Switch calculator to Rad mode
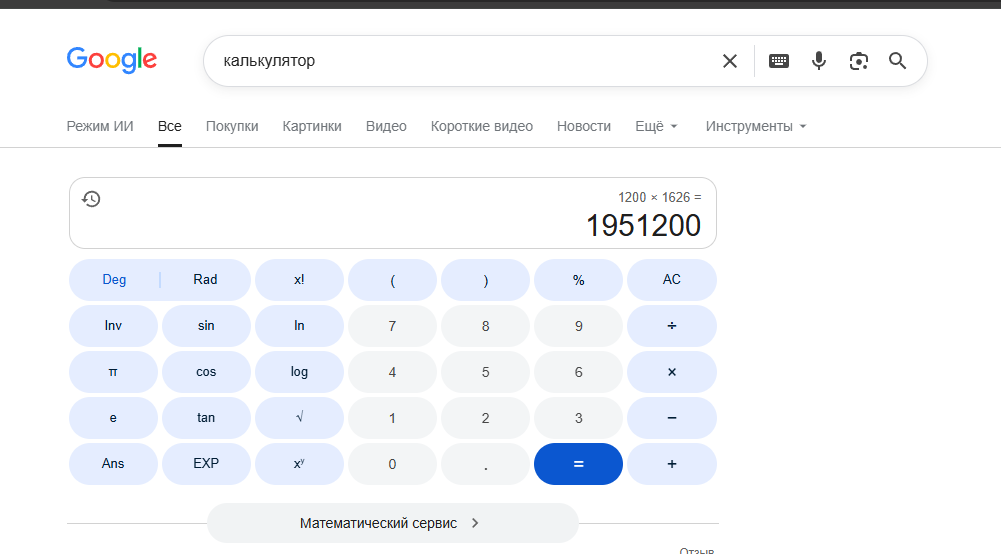Screen dimensions: 1001x554 pyautogui.click(x=206, y=280)
